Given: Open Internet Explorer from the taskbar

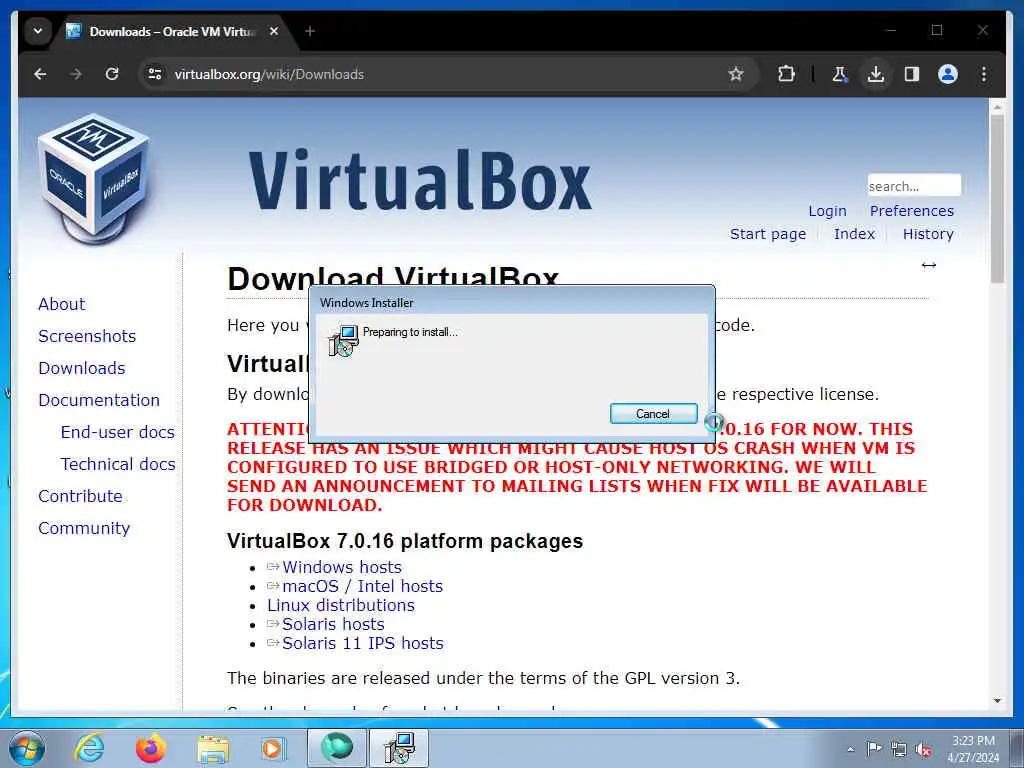Looking at the screenshot, I should pos(89,748).
